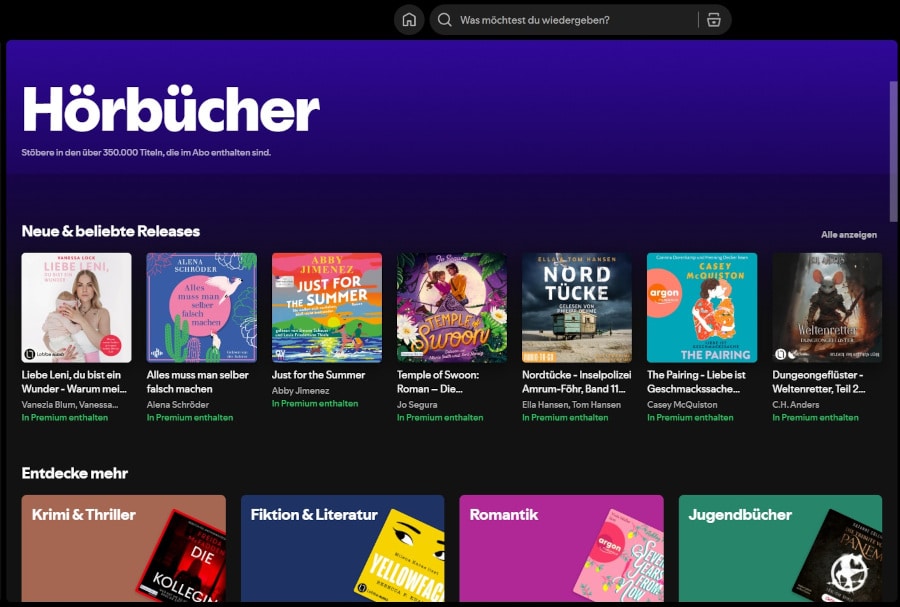The width and height of the screenshot is (900, 607).
Task: Click 'In Premium enthalten' under Dungeongeflüster
Action: click(x=815, y=417)
